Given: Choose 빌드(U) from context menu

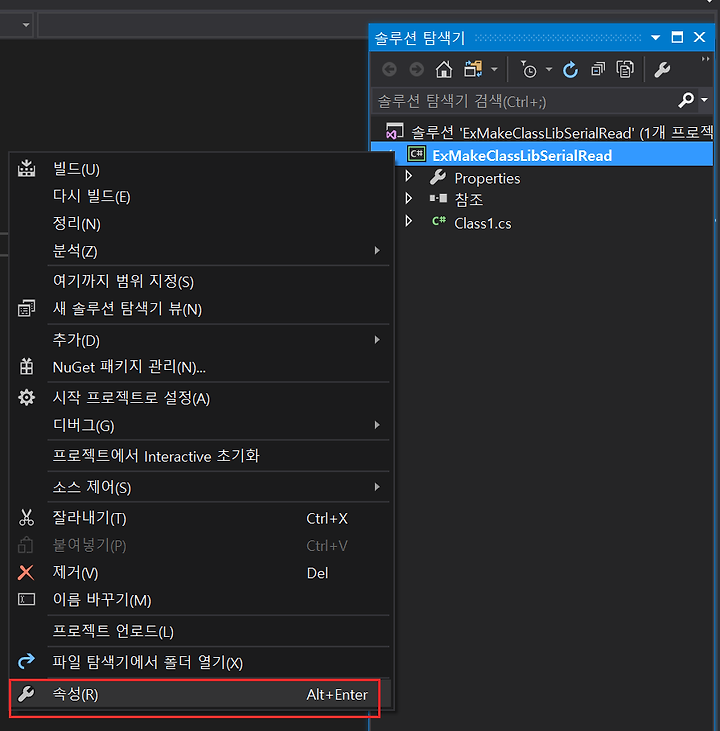Looking at the screenshot, I should point(201,169).
